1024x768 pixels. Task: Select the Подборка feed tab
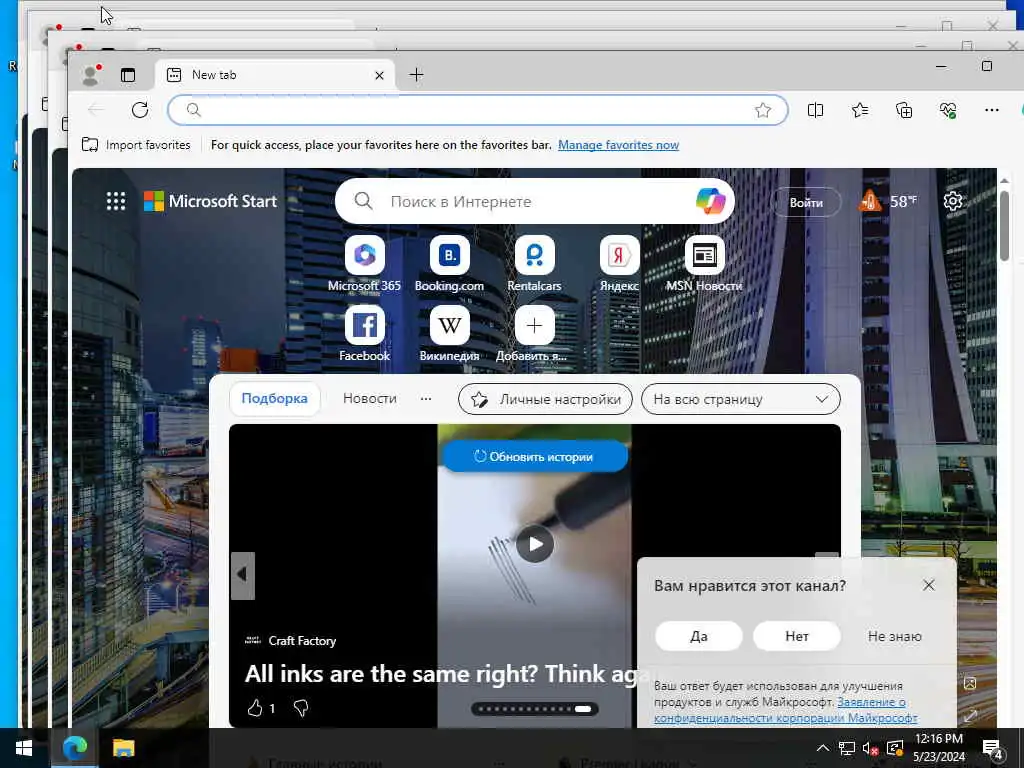tap(274, 398)
